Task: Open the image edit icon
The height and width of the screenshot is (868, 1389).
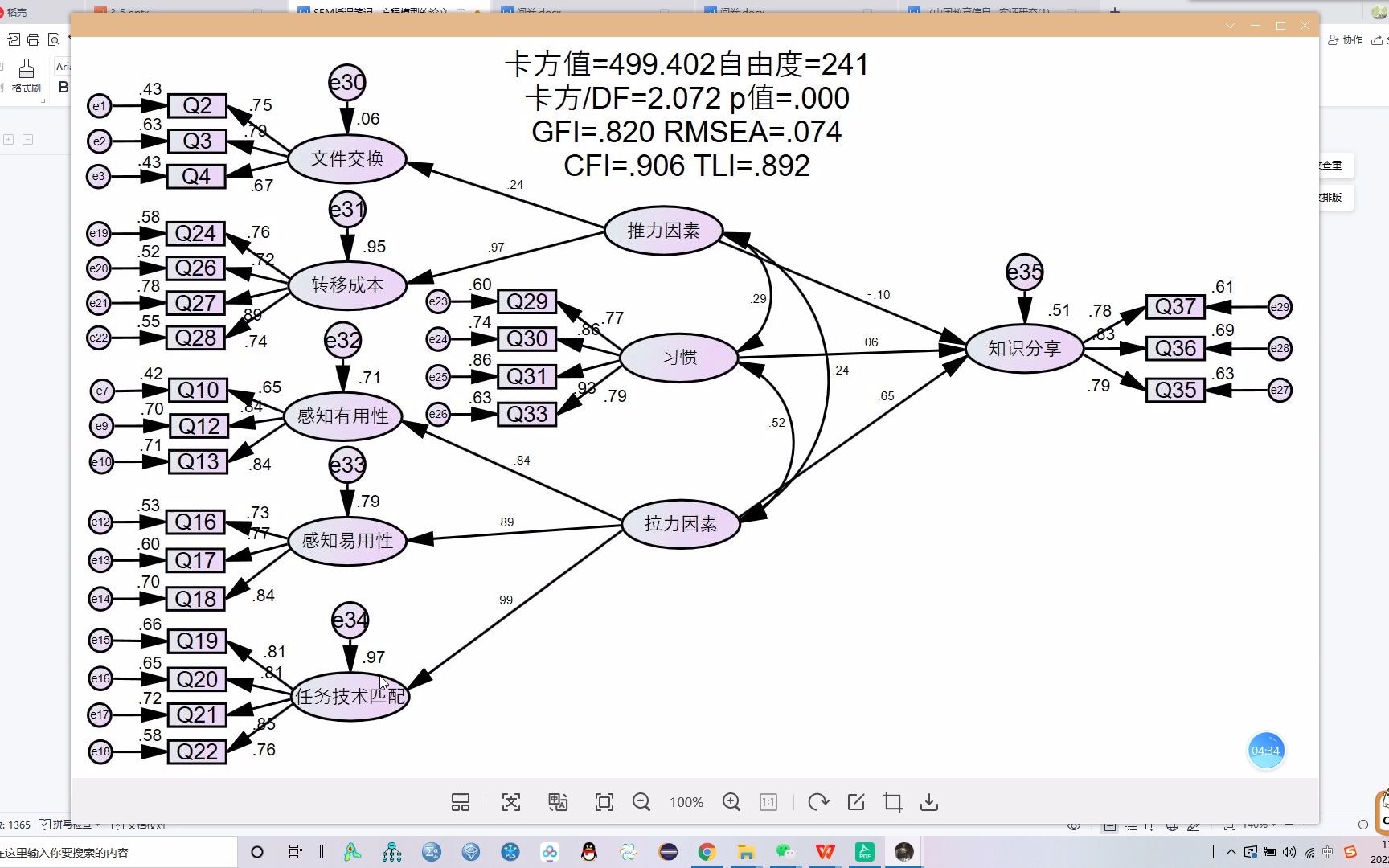Action: 856,802
